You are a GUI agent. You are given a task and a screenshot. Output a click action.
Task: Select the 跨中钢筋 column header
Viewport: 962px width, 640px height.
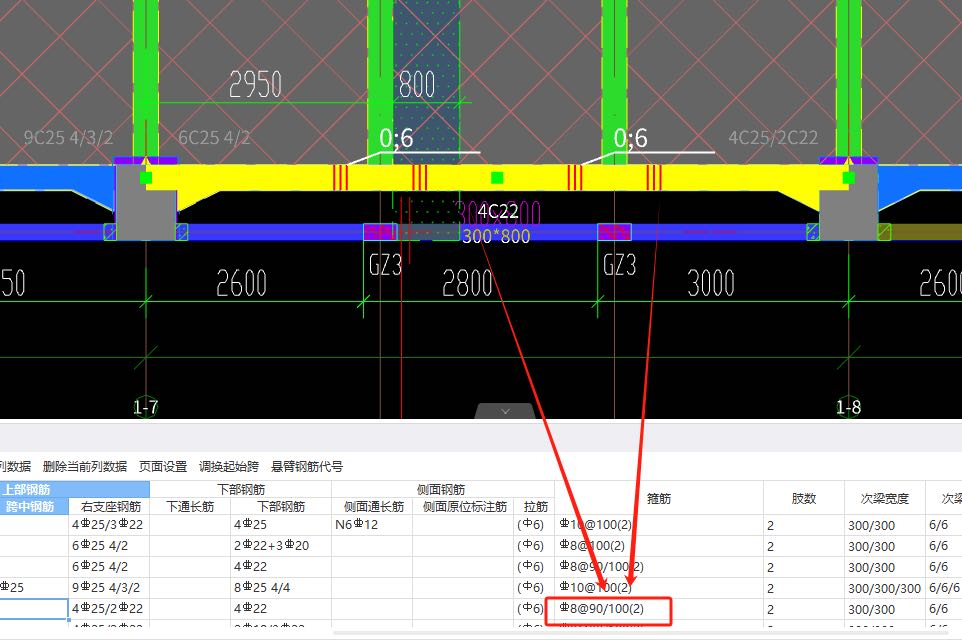tap(34, 506)
